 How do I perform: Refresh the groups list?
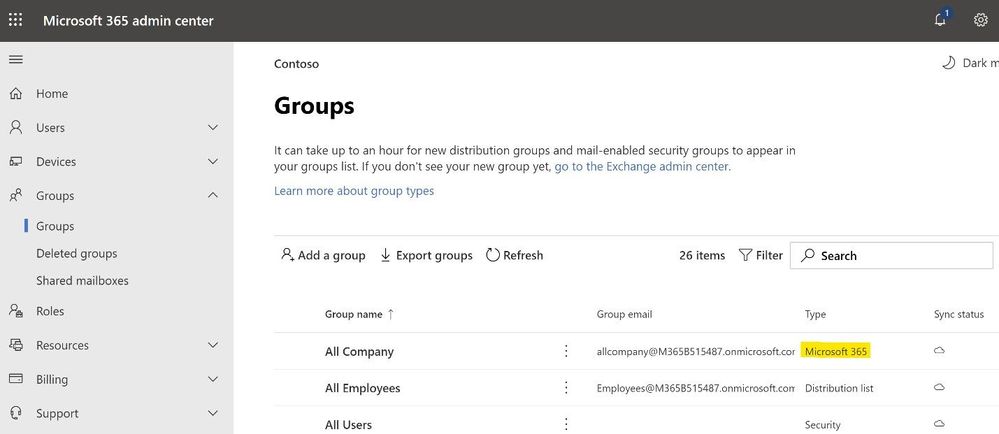tap(515, 255)
